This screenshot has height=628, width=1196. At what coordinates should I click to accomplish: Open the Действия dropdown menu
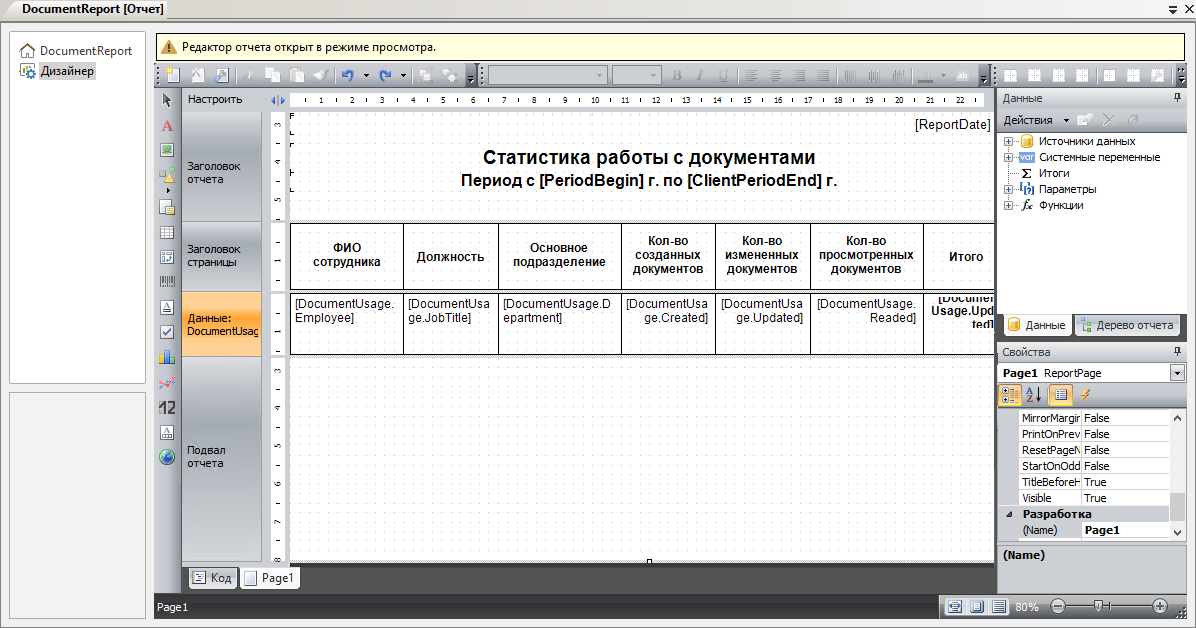pyautogui.click(x=1036, y=120)
